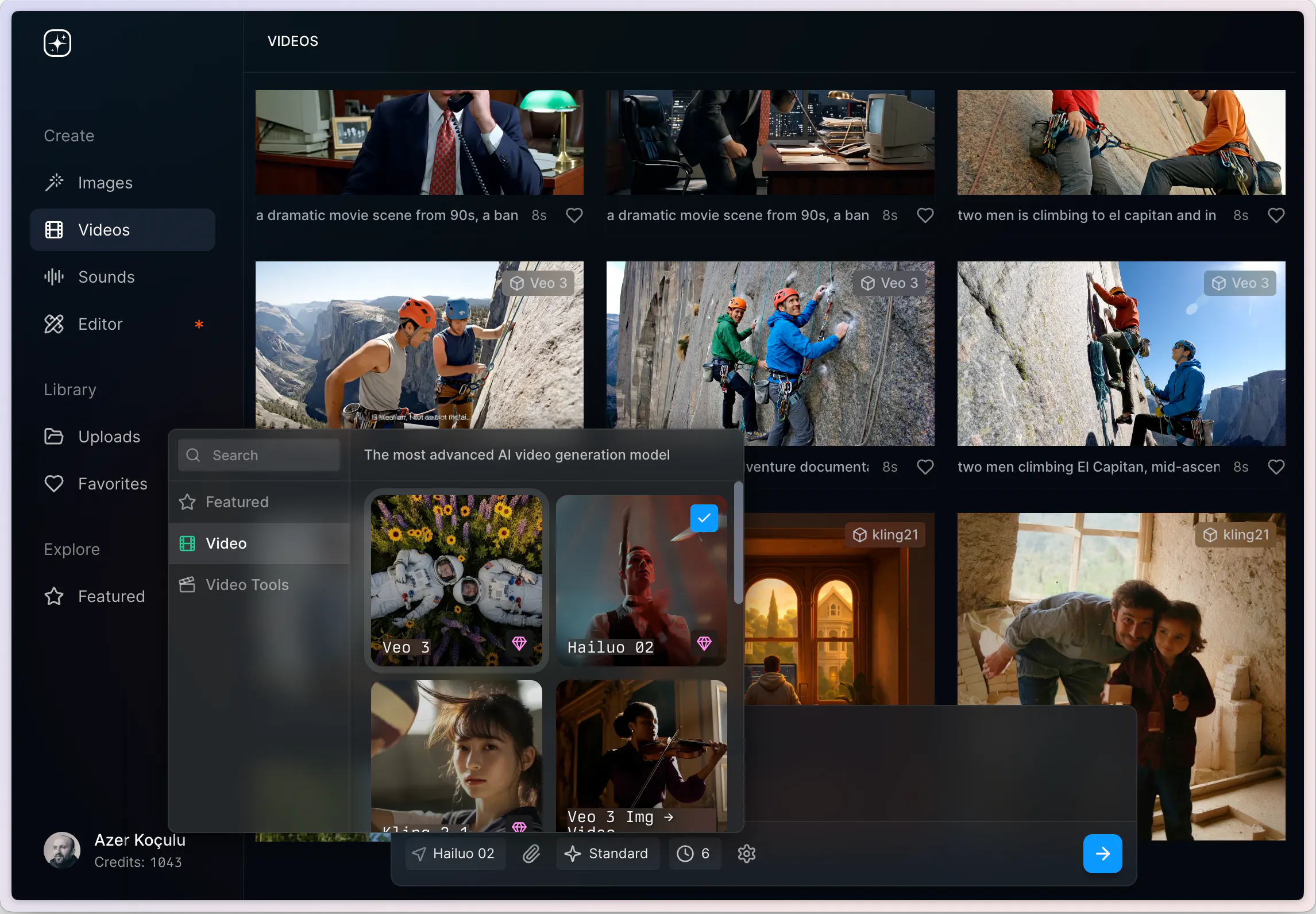1316x914 pixels.
Task: Favorite the 'two men is climbing' video
Action: [1276, 215]
